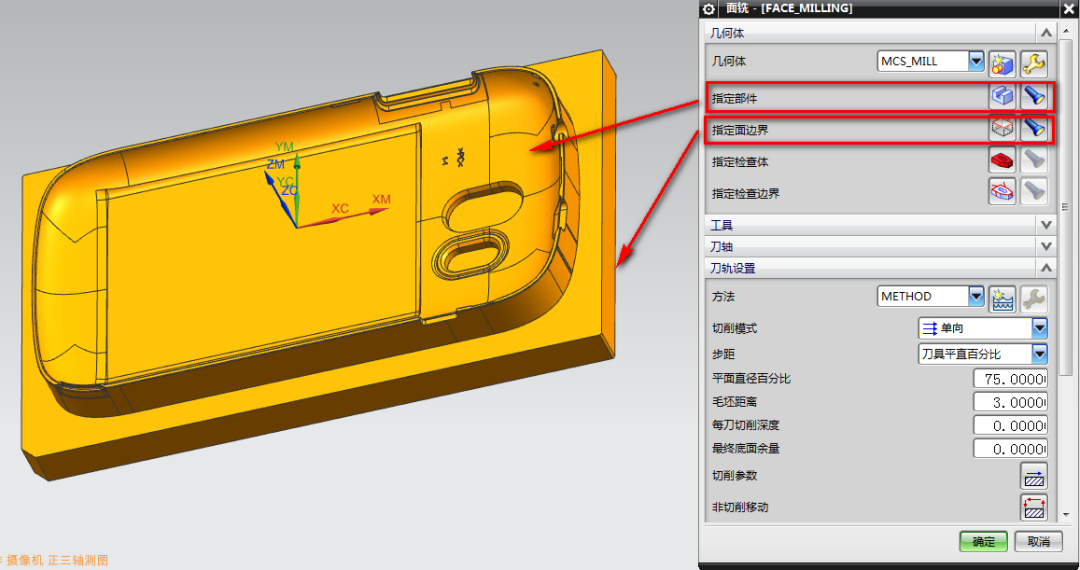Click the specify check body (指定检查体) icon
This screenshot has height=570, width=1080.
pyautogui.click(x=1002, y=160)
